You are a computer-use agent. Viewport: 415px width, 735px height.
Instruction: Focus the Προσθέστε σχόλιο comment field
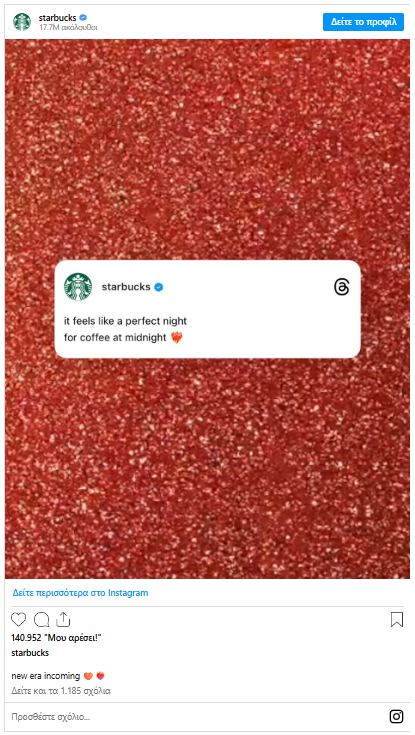pos(197,717)
